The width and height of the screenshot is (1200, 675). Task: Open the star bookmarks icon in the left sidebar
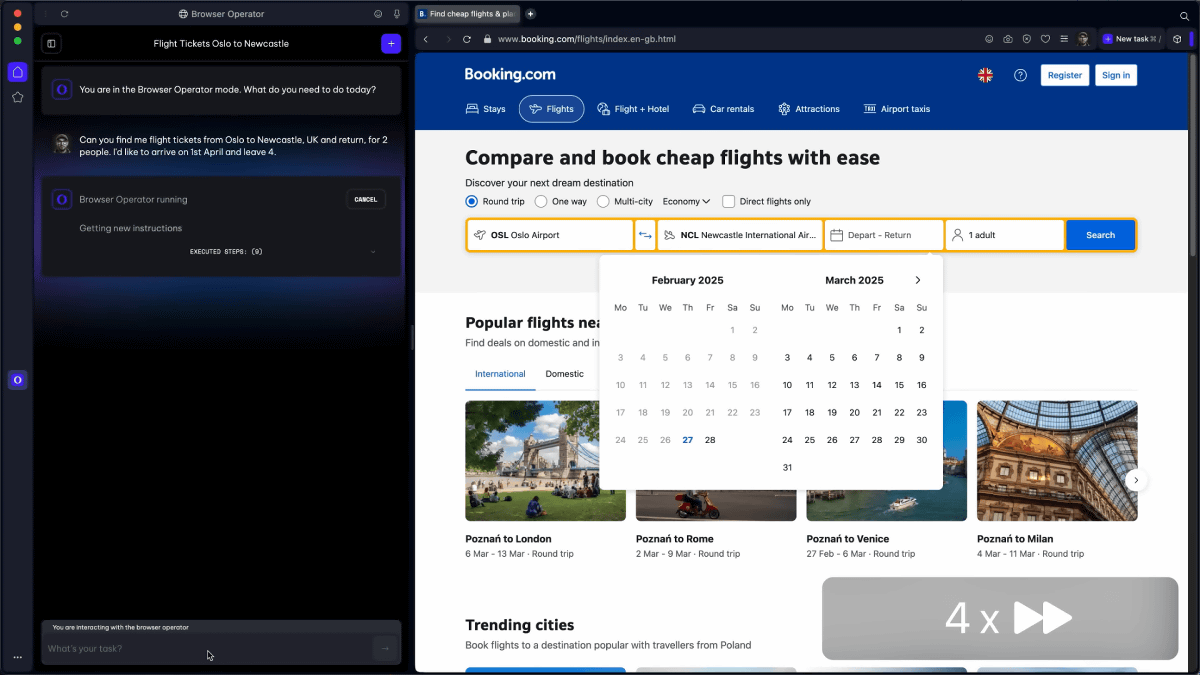pos(18,97)
